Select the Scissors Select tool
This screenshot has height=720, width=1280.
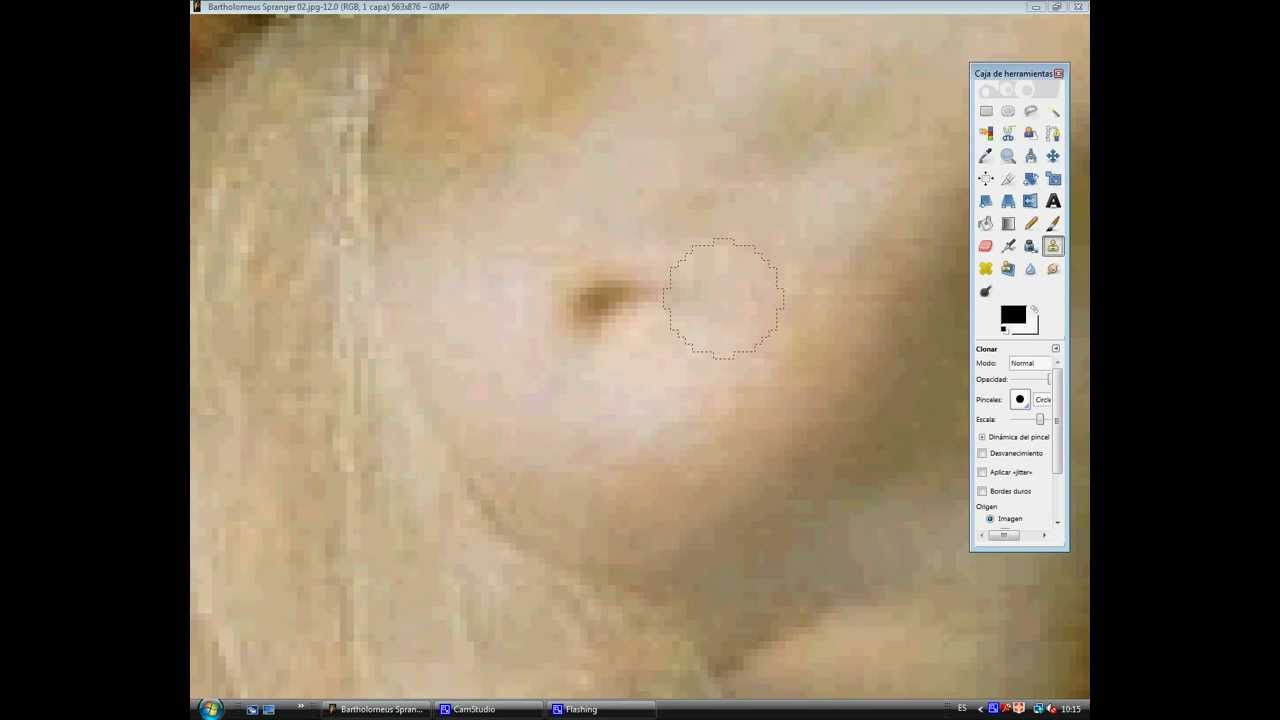coord(1008,133)
